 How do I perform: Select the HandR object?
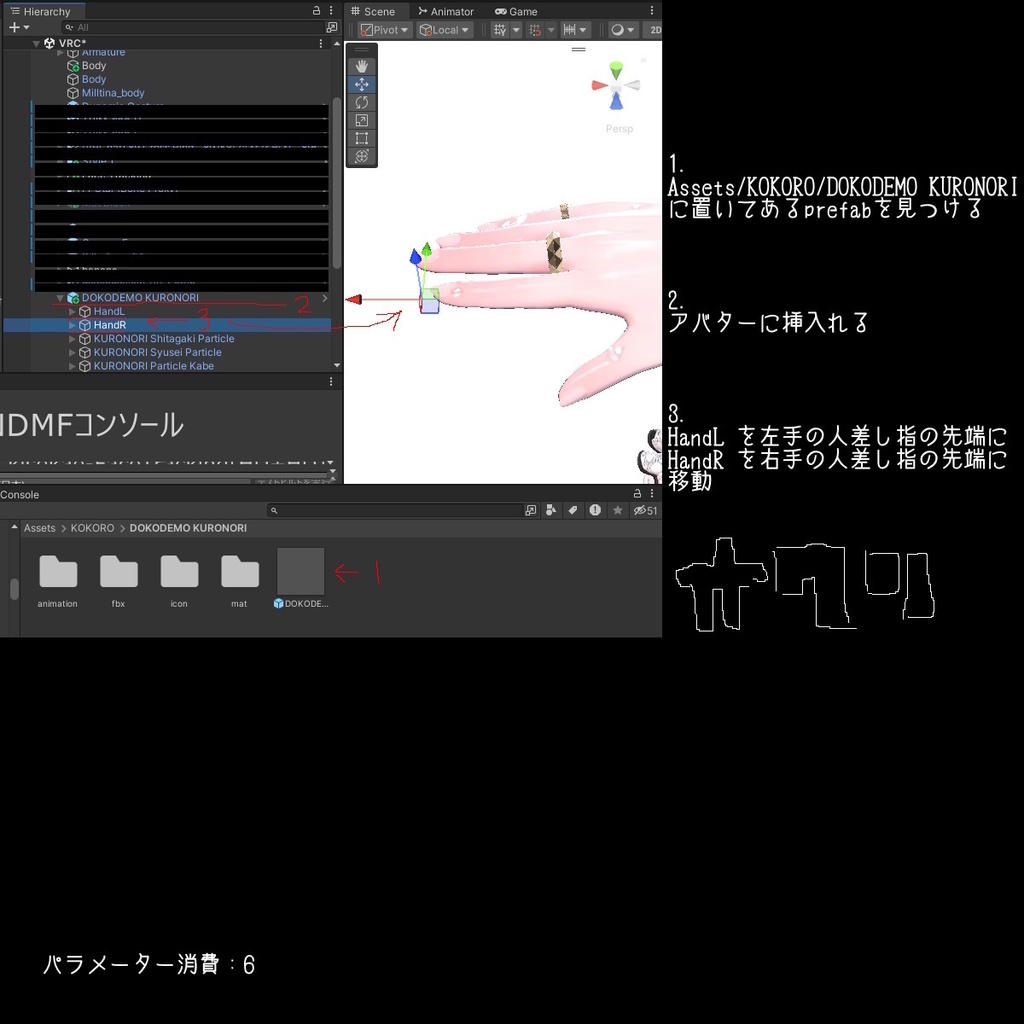pyautogui.click(x=109, y=325)
